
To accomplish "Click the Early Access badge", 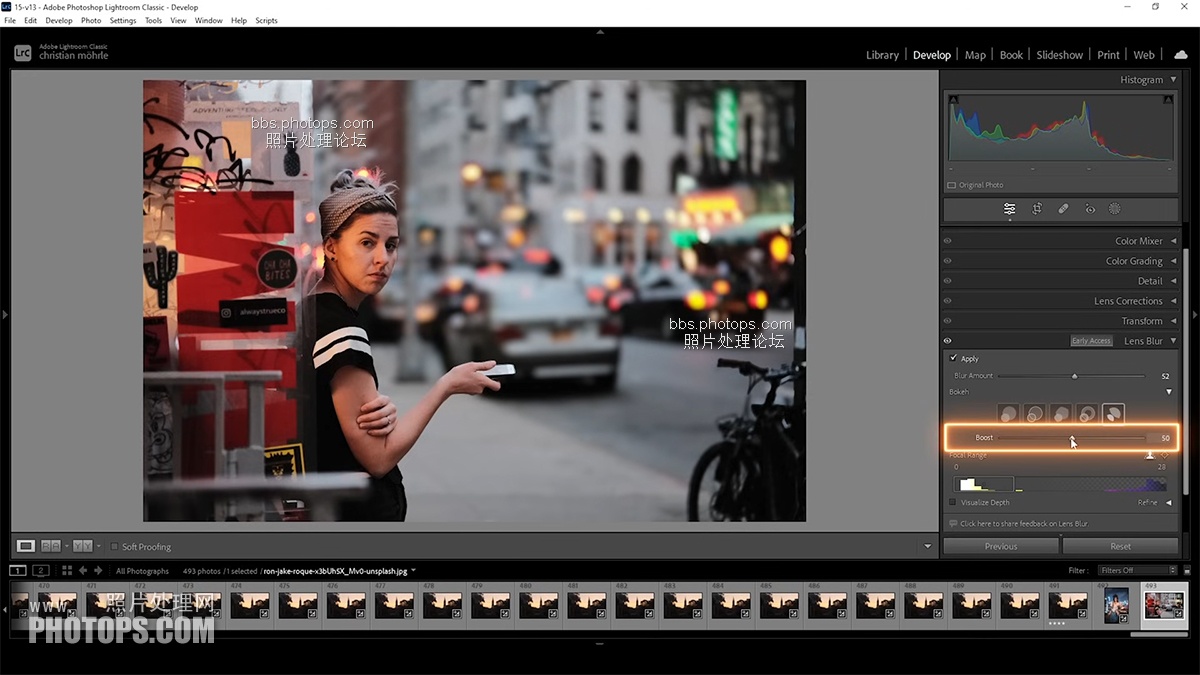I will [x=1091, y=341].
